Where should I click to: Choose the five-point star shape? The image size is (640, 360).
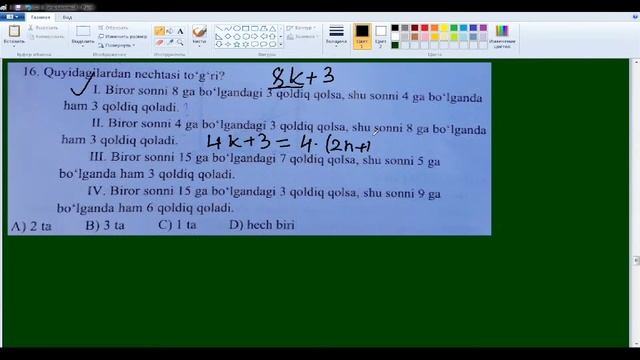coord(237,44)
